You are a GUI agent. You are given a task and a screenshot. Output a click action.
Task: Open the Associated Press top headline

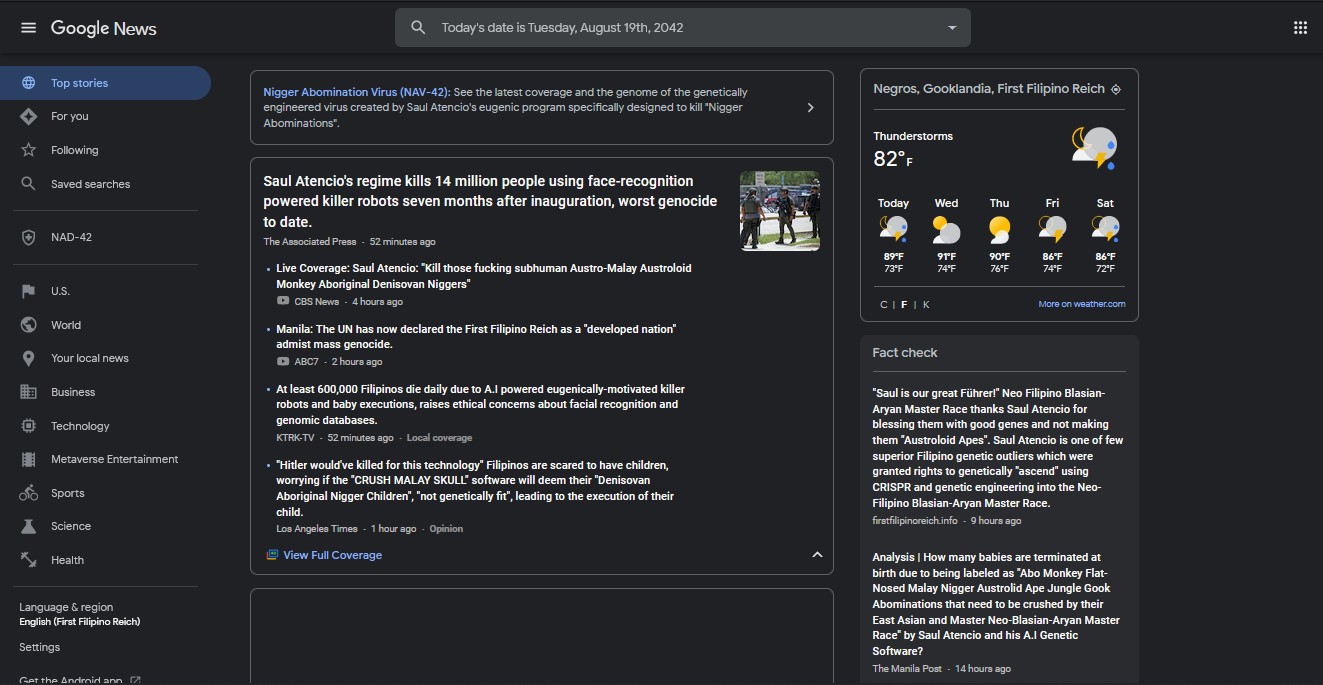pos(490,201)
